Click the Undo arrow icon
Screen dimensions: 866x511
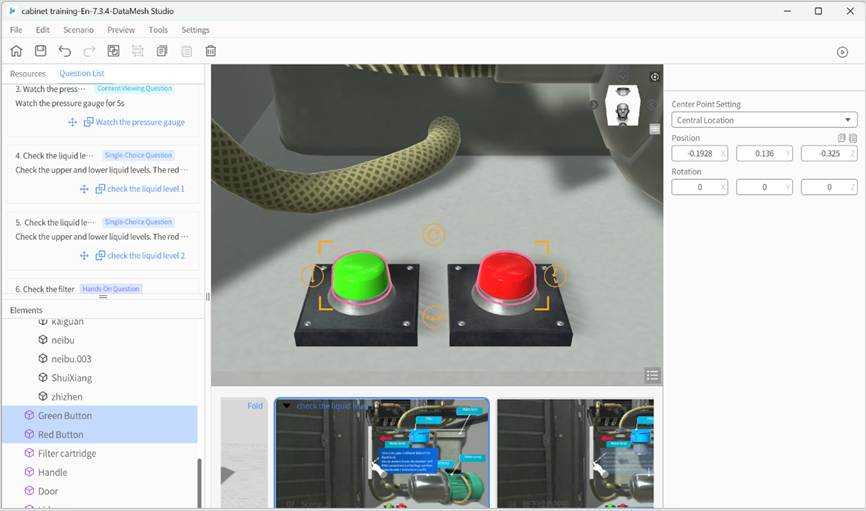click(65, 51)
